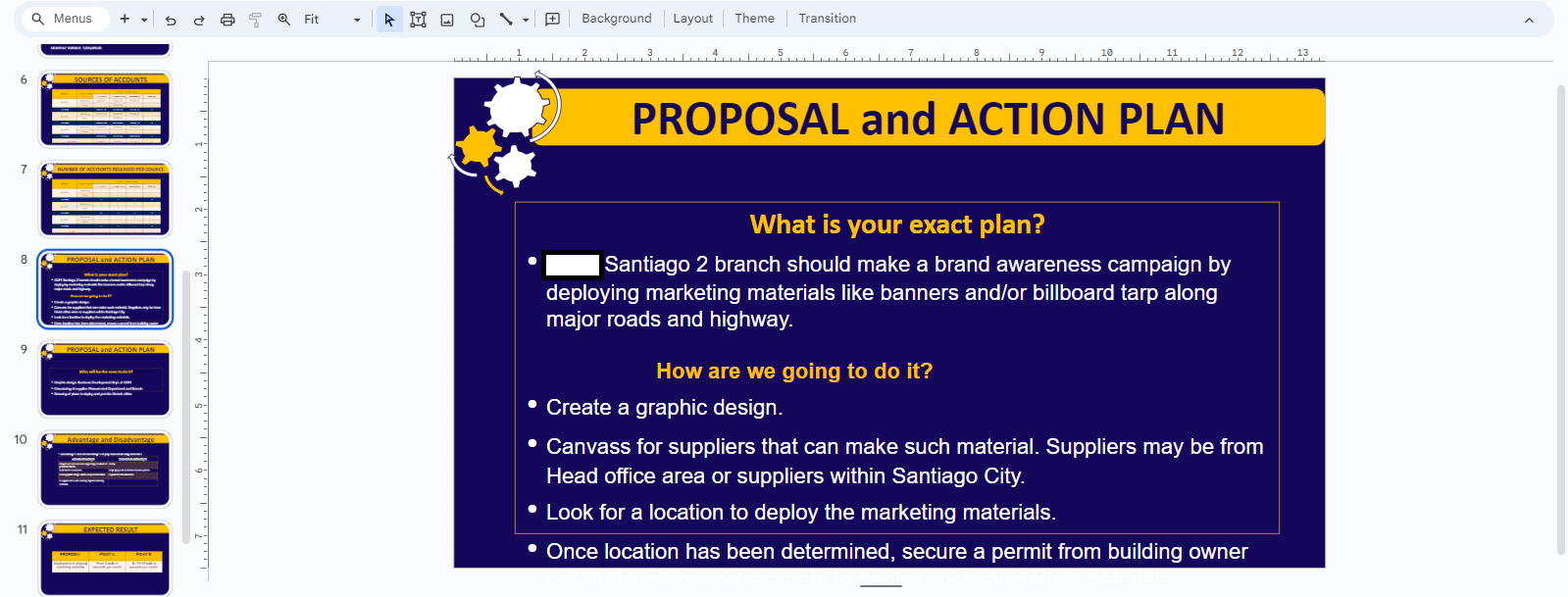The height and width of the screenshot is (597, 1568).
Task: Collapse the toolbar with chevron arrow
Action: pos(1529,20)
